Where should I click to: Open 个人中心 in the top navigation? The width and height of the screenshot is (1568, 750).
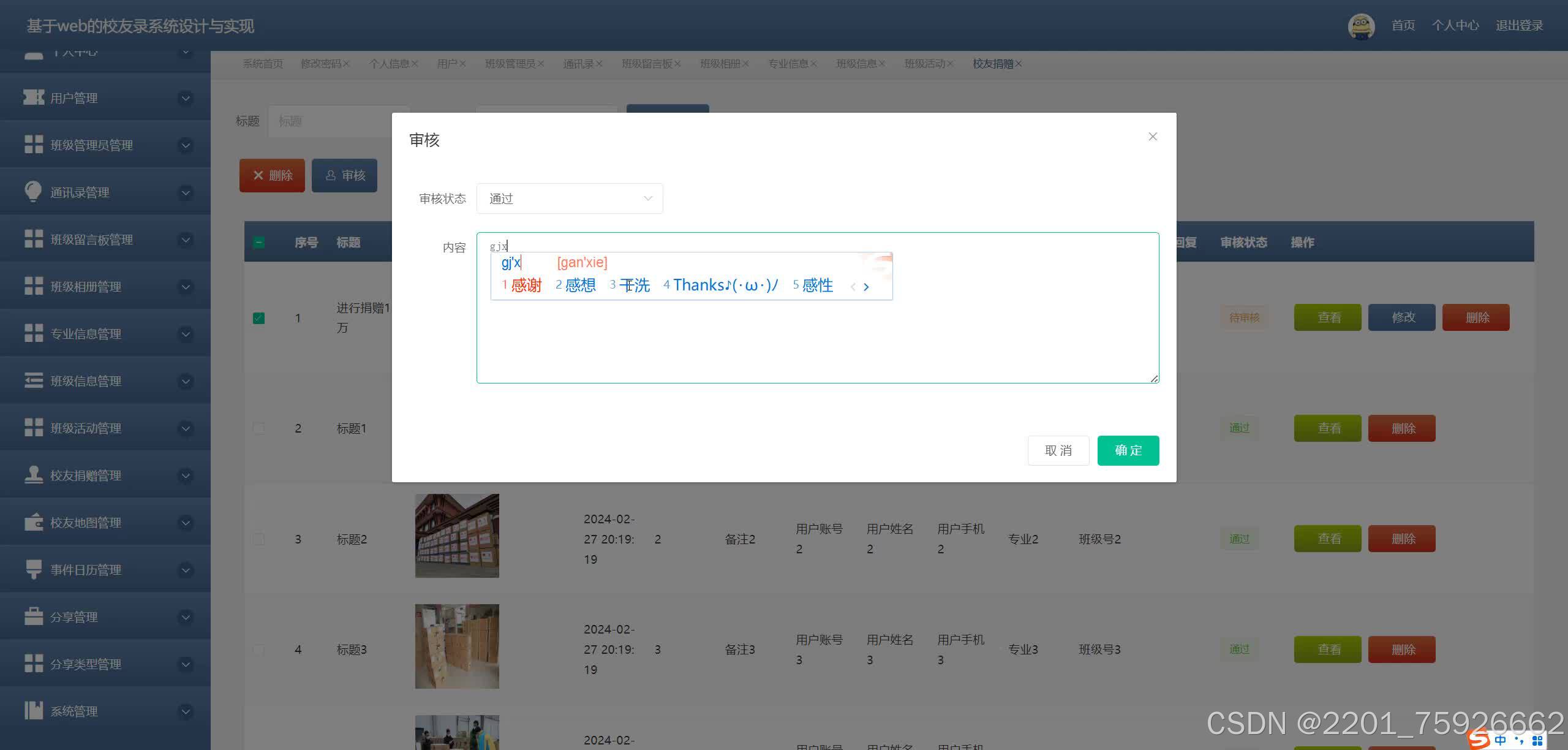(1455, 26)
